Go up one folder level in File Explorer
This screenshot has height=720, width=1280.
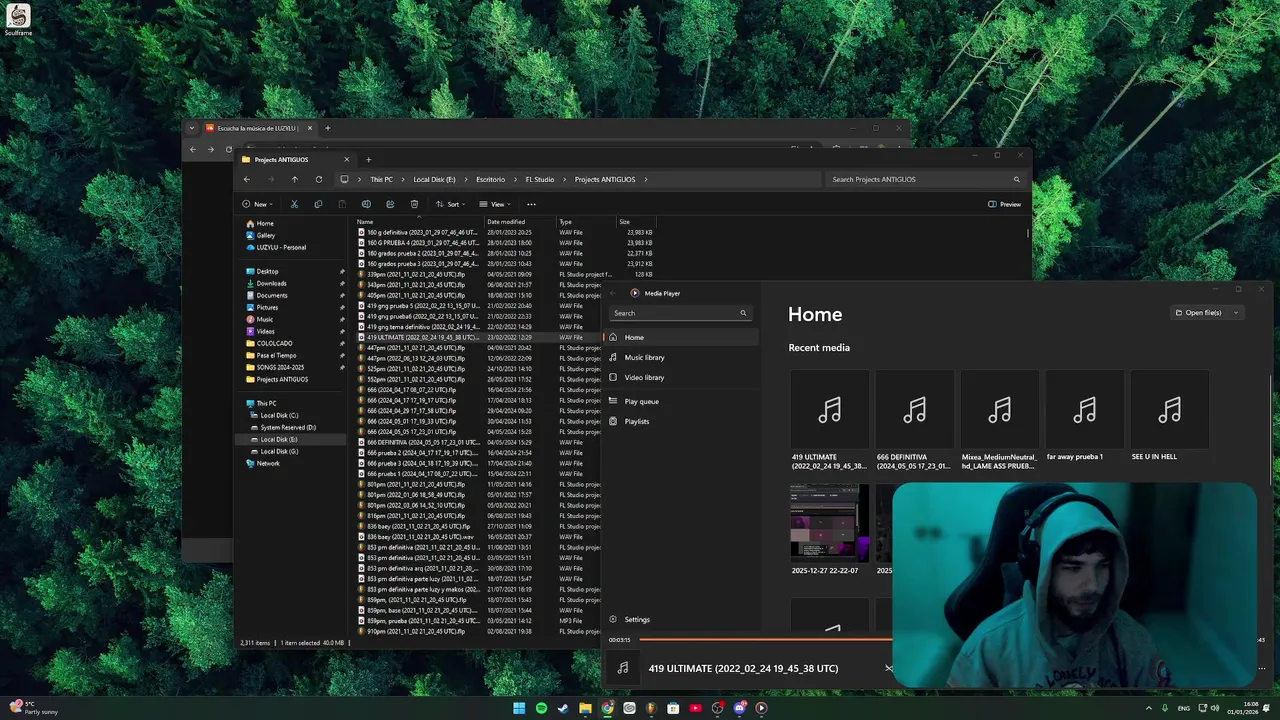click(294, 179)
